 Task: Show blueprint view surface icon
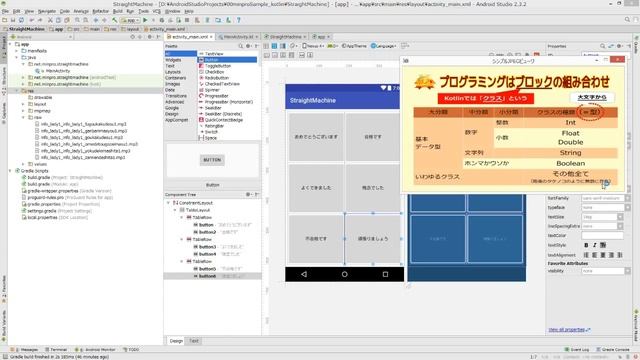tap(274, 46)
